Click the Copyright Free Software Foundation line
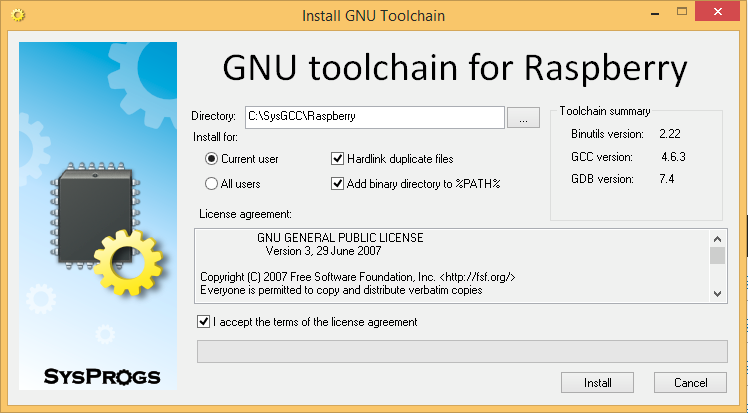The height and width of the screenshot is (413, 748). coord(358,277)
